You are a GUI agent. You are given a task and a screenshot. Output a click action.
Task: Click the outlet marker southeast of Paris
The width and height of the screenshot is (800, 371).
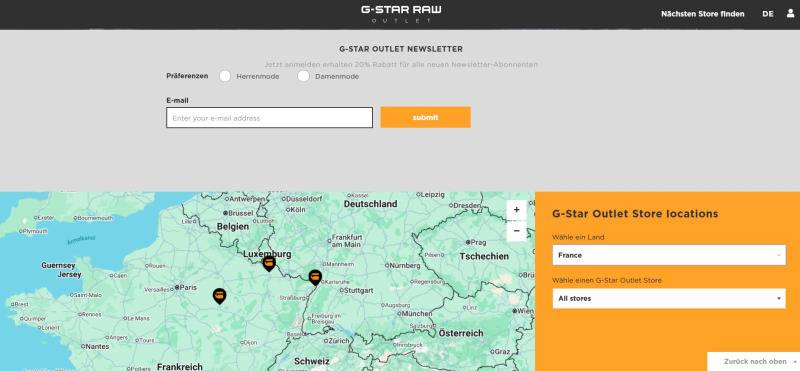pyautogui.click(x=219, y=296)
